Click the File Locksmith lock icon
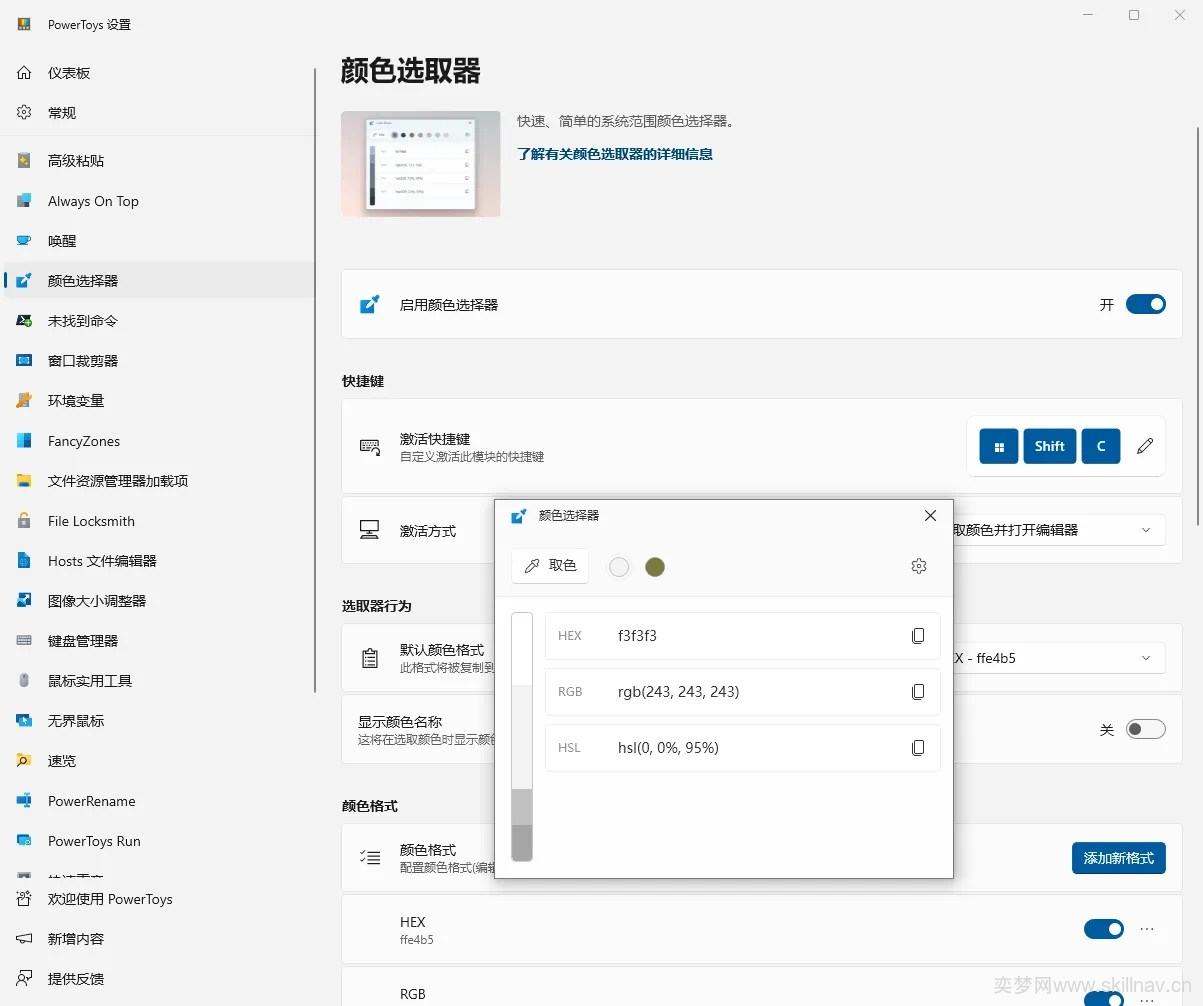The image size is (1203, 1006). coord(24,521)
